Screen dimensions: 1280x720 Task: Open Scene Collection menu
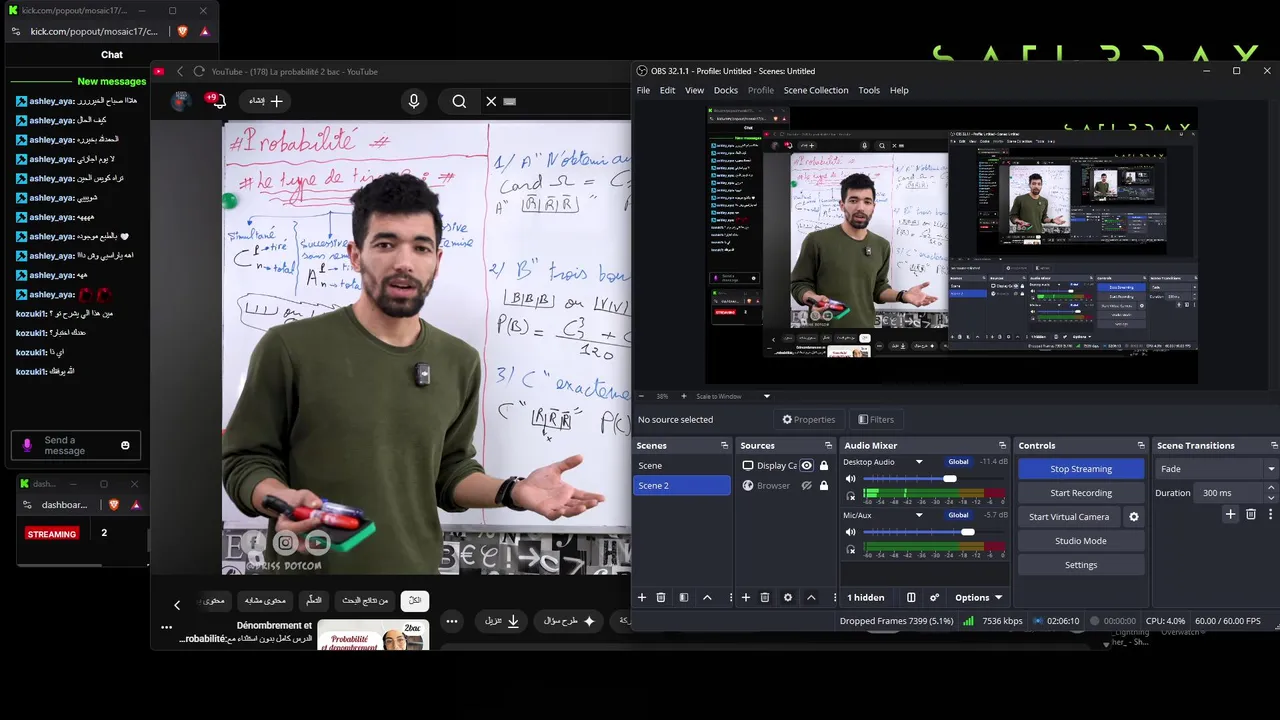[816, 90]
